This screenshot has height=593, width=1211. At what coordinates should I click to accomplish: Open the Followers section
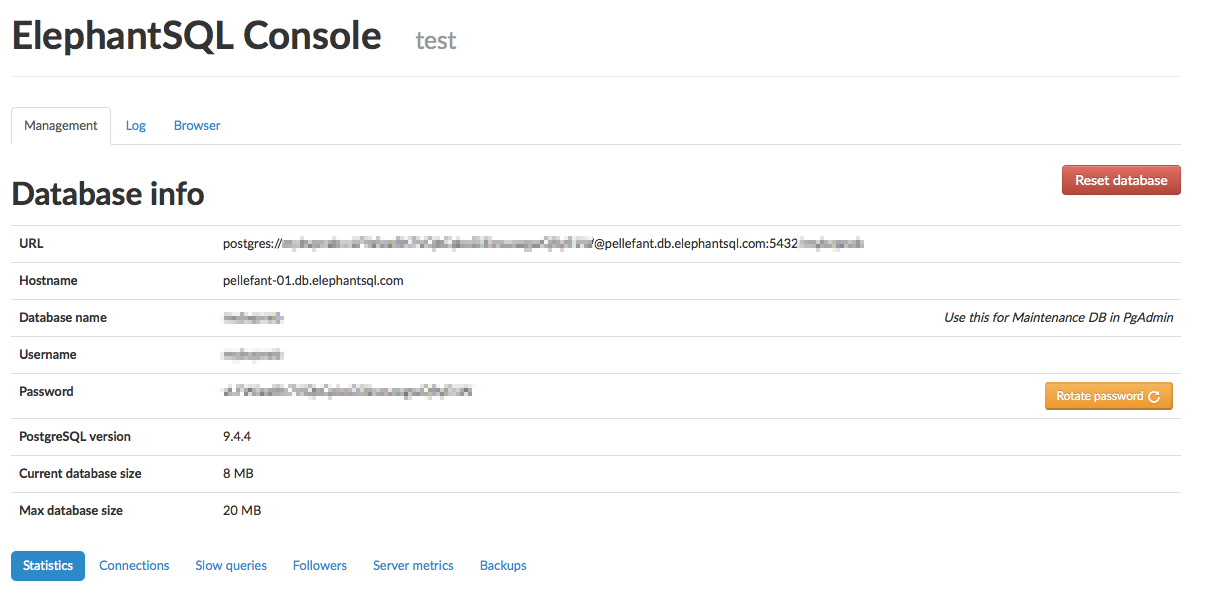pos(319,565)
